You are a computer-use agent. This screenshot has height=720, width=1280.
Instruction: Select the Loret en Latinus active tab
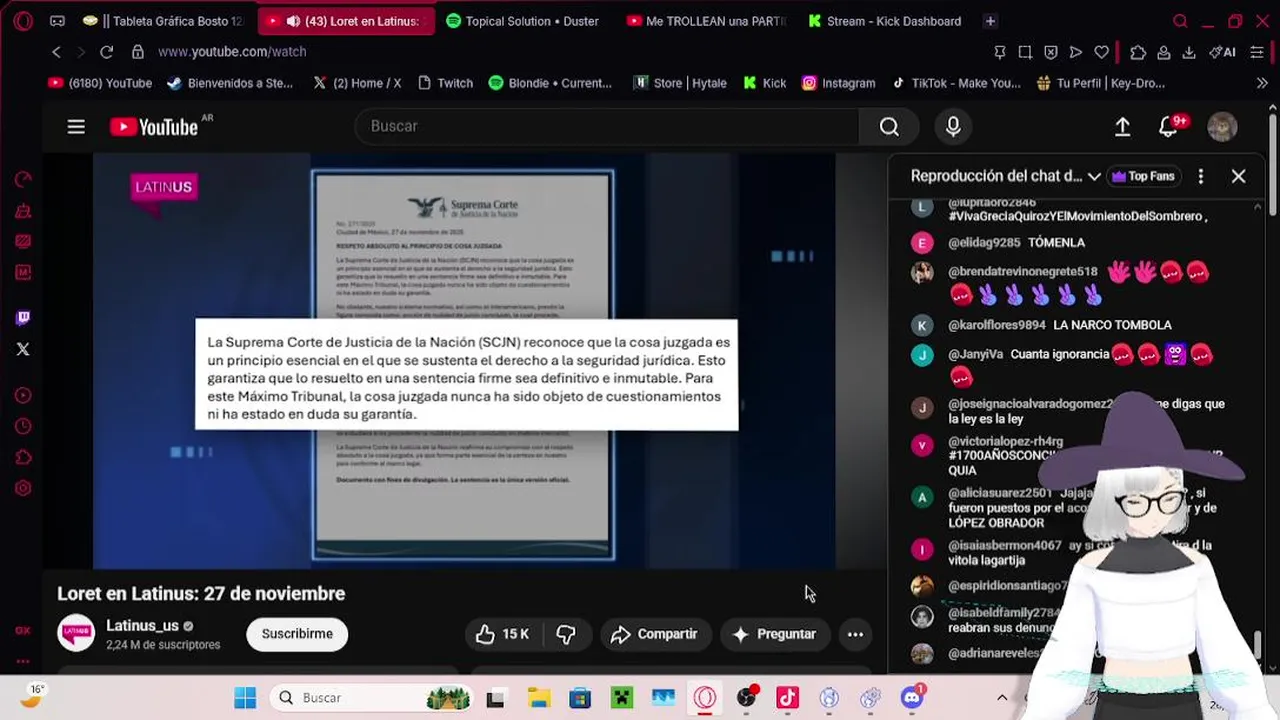click(347, 21)
